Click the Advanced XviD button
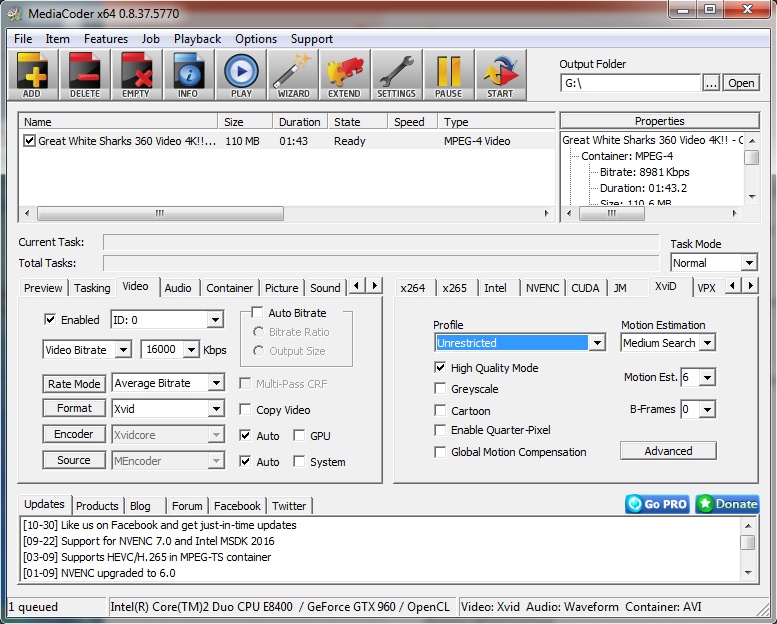Image resolution: width=777 pixels, height=624 pixels. tap(668, 451)
